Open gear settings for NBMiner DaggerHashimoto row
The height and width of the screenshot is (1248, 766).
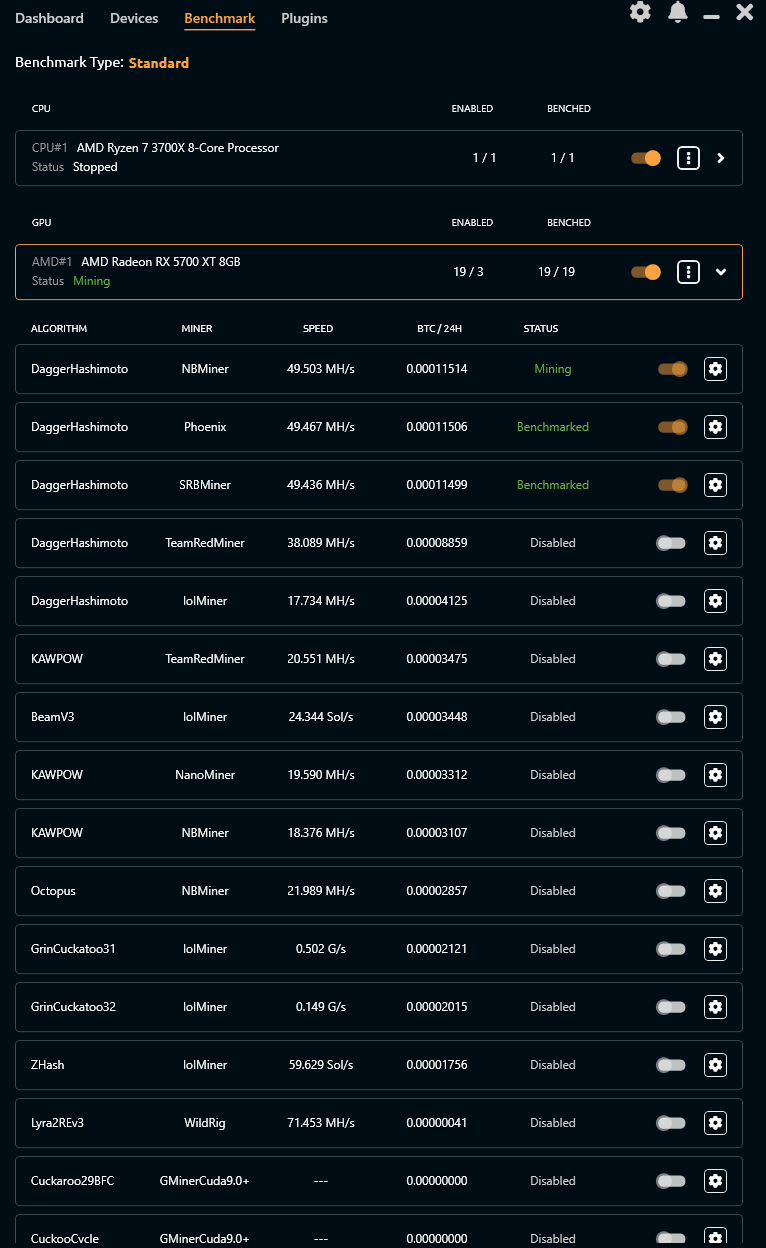(715, 369)
